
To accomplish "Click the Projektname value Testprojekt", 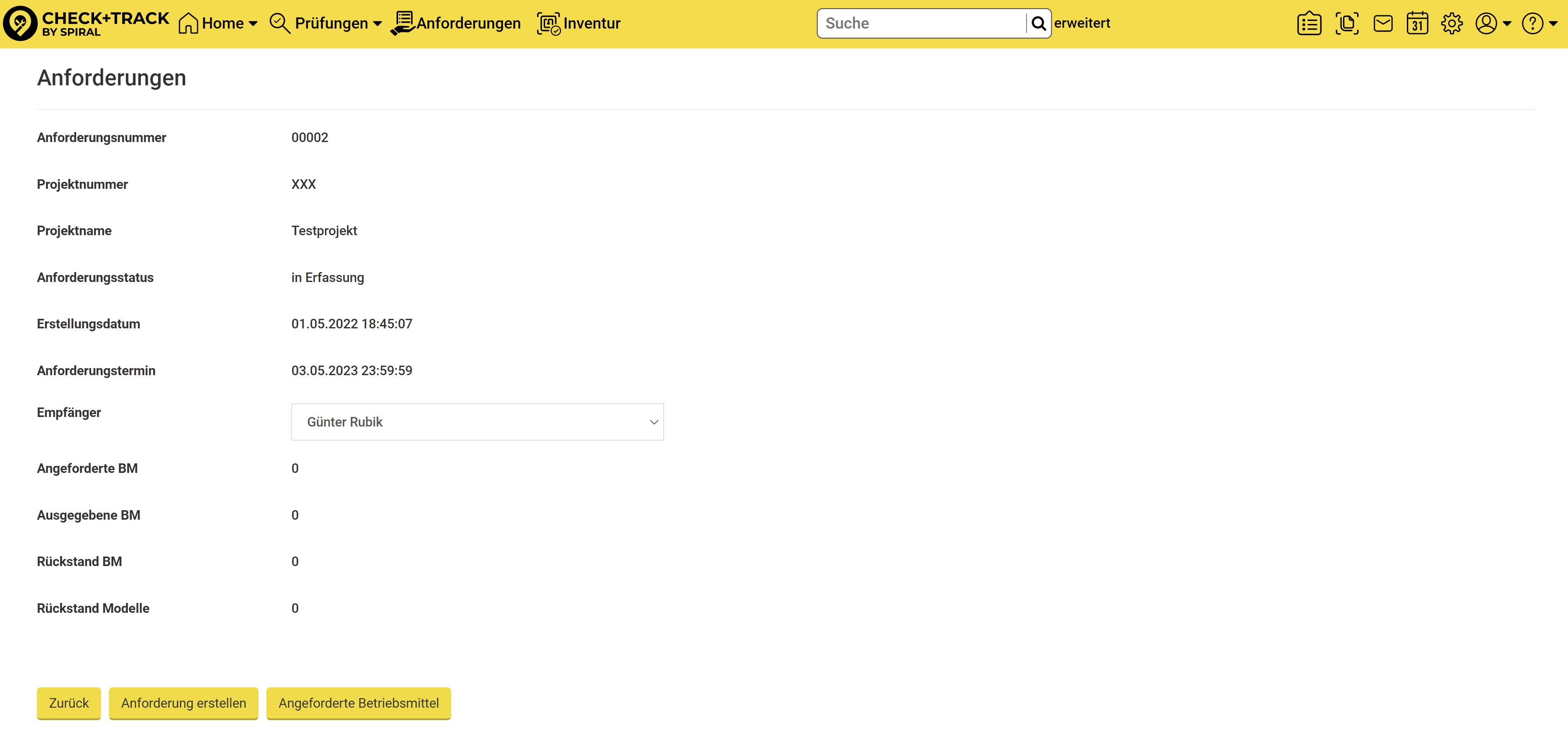I will pyautogui.click(x=324, y=231).
